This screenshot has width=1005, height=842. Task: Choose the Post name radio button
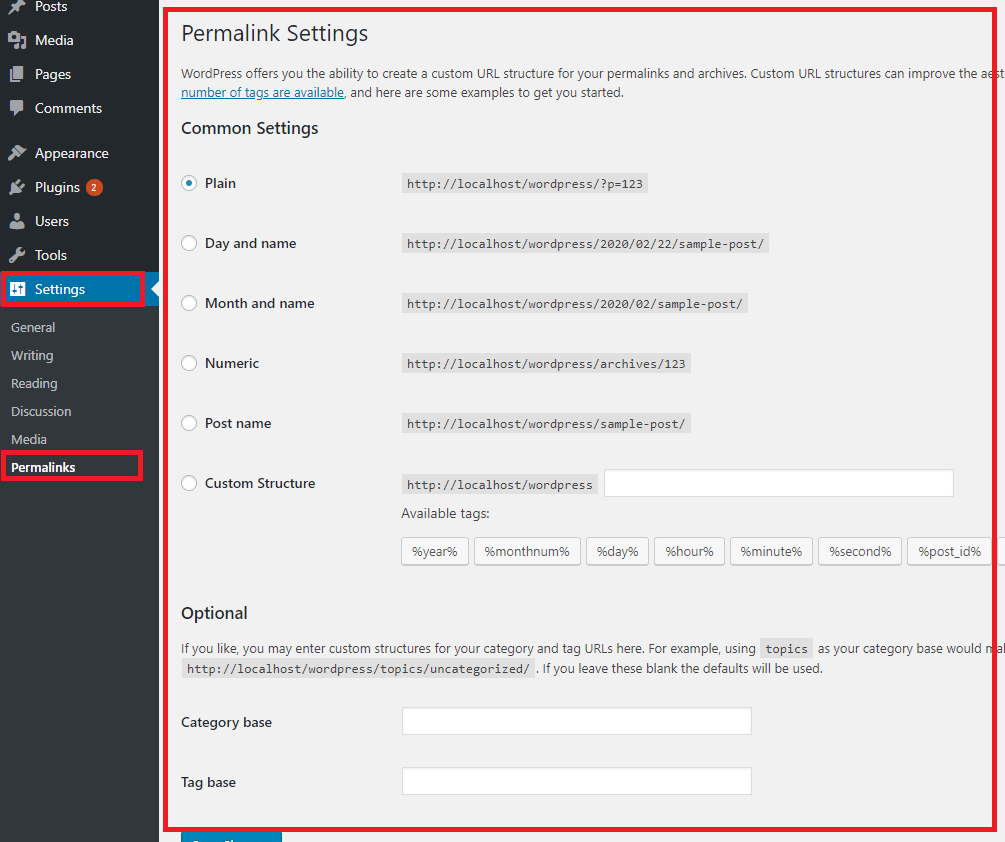click(x=188, y=423)
